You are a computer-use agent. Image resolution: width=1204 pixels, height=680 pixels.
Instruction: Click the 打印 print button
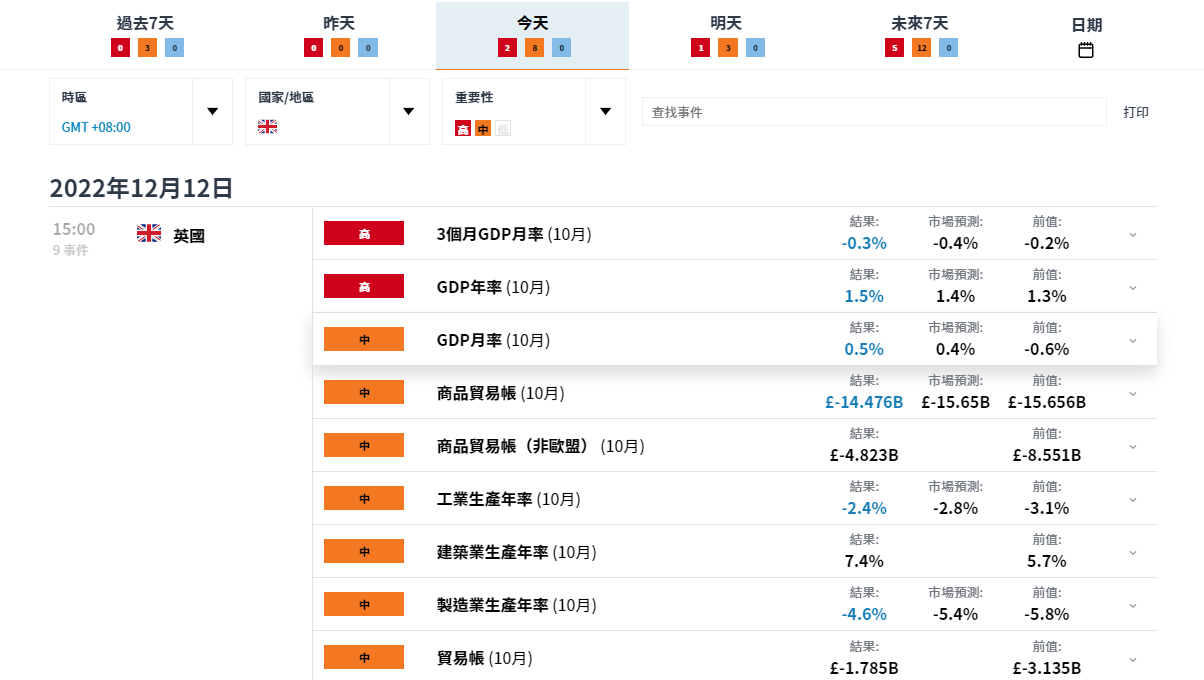(1136, 112)
